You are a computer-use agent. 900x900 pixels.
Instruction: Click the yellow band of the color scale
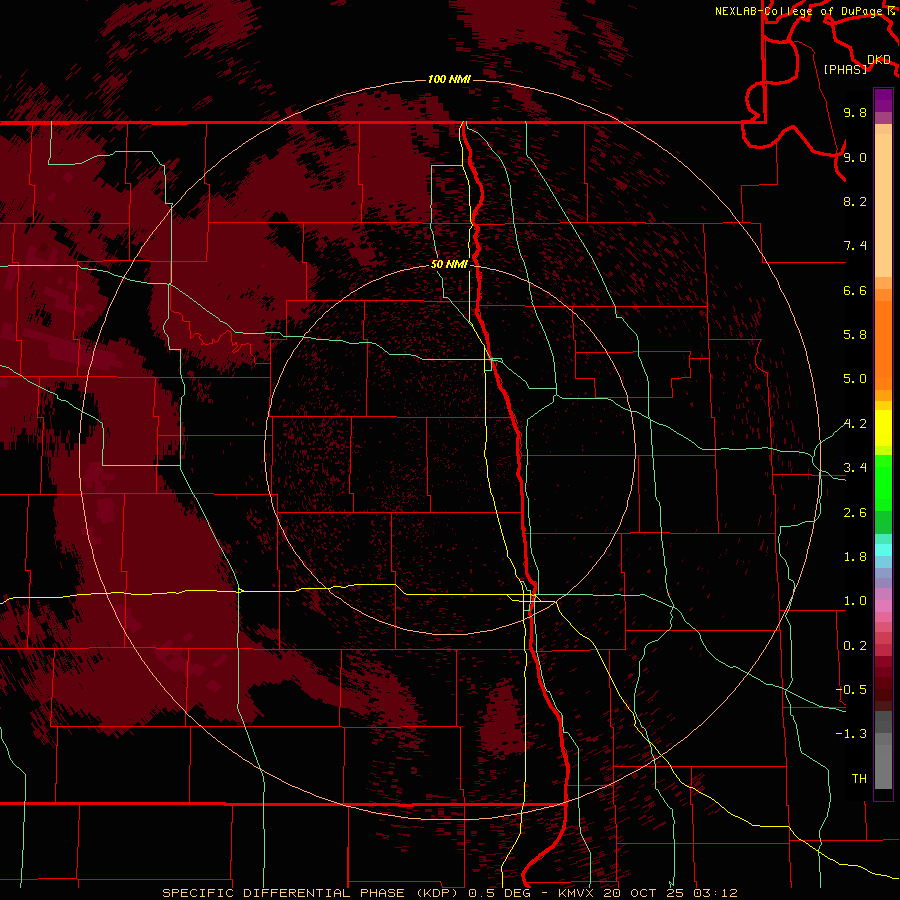883,428
